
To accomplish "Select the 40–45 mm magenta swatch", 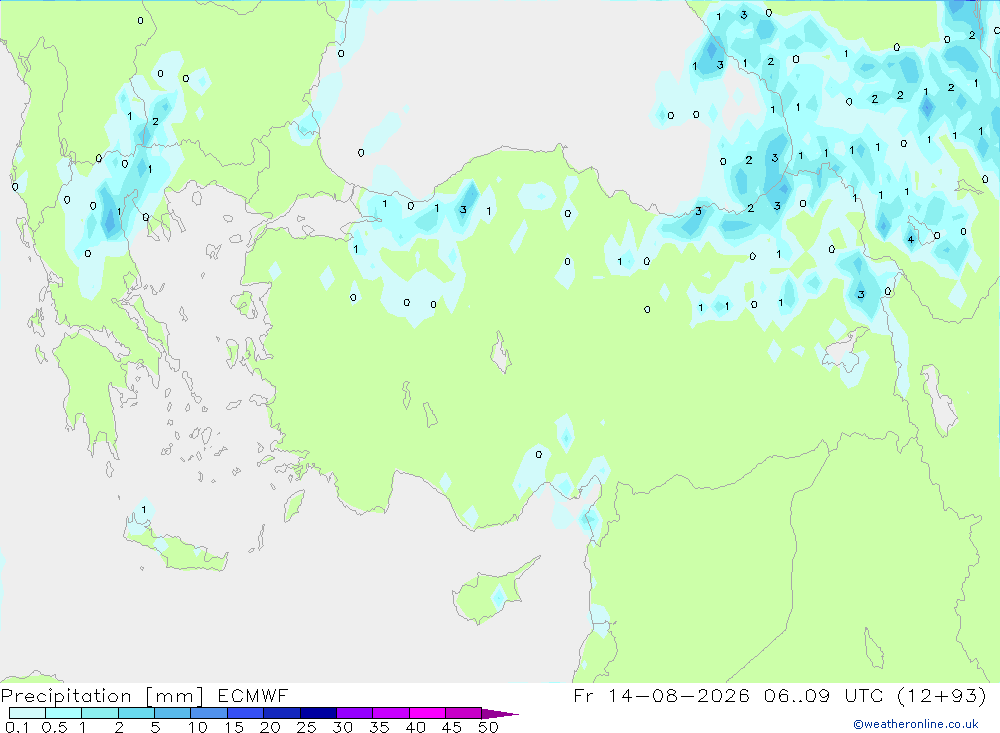I will [x=427, y=713].
